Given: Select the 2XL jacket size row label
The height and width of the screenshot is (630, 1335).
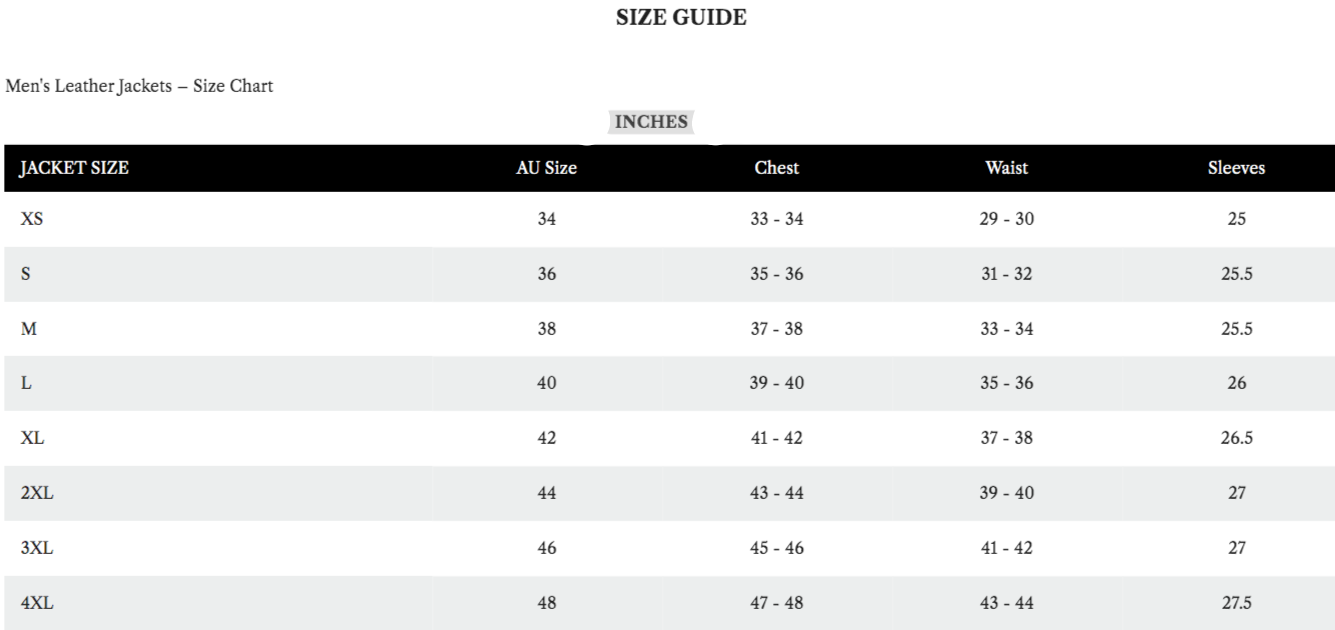Looking at the screenshot, I should [x=36, y=492].
